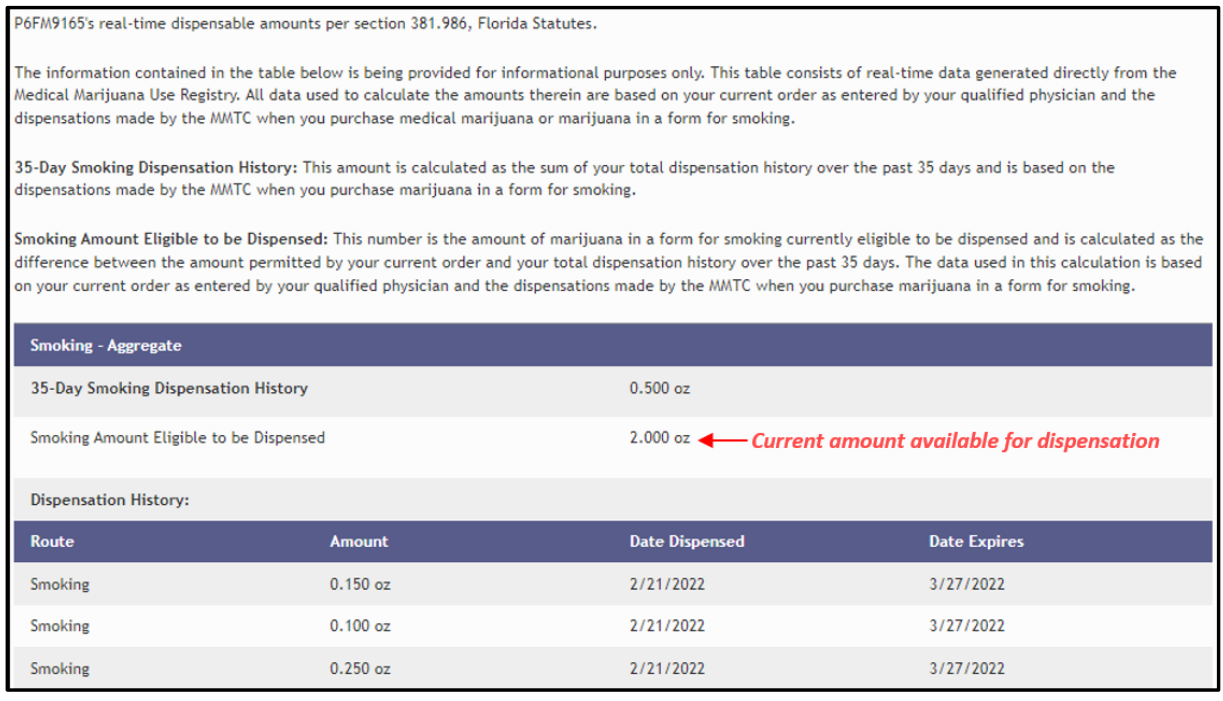Image resolution: width=1223 pixels, height=701 pixels.
Task: Click the Dispensation History label
Action: click(x=110, y=499)
